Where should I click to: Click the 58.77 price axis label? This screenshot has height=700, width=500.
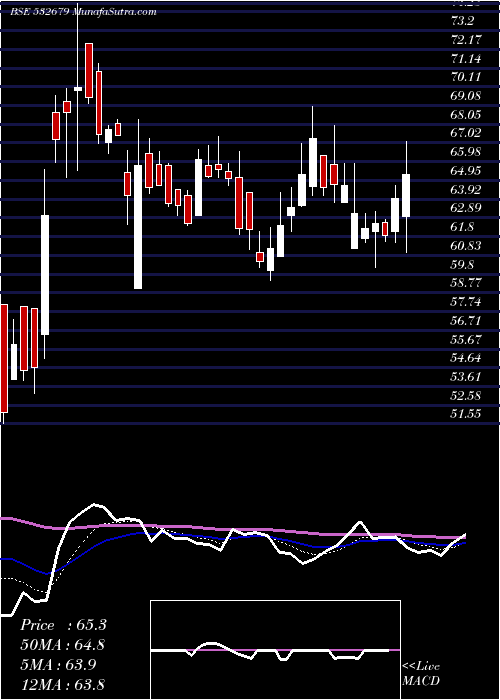coord(466,283)
